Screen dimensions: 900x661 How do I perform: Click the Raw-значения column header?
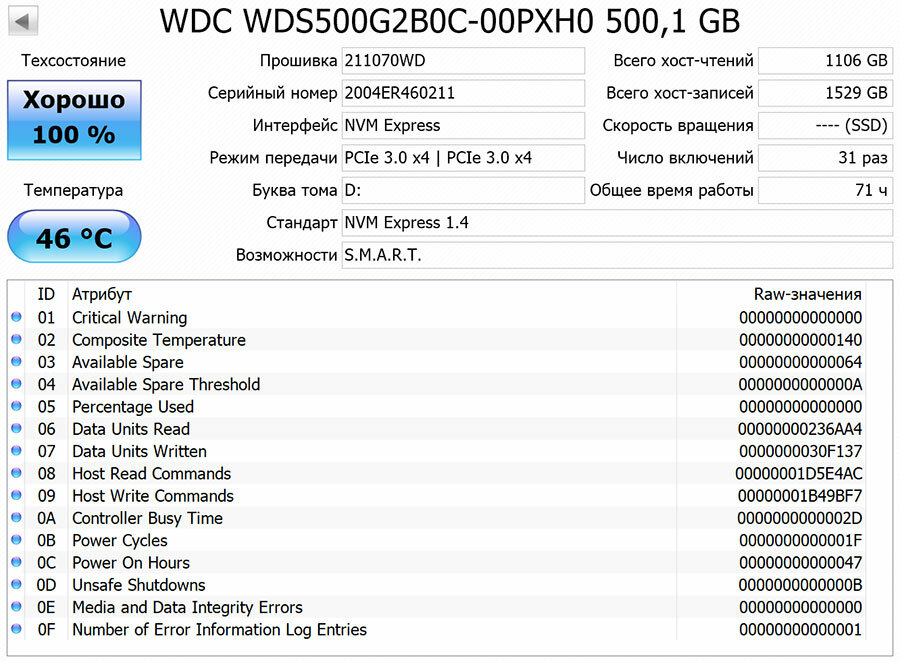[807, 294]
